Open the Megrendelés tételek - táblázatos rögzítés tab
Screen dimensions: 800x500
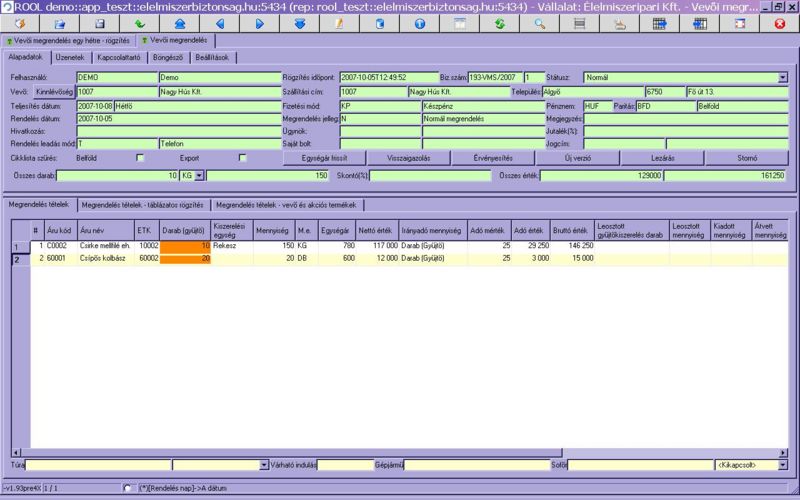pos(142,205)
